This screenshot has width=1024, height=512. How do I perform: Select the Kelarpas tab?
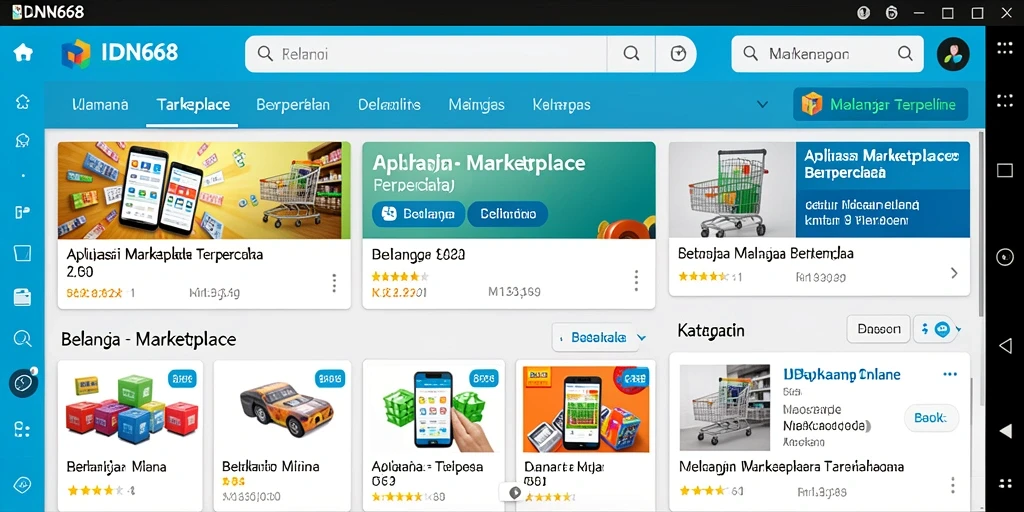pos(562,104)
